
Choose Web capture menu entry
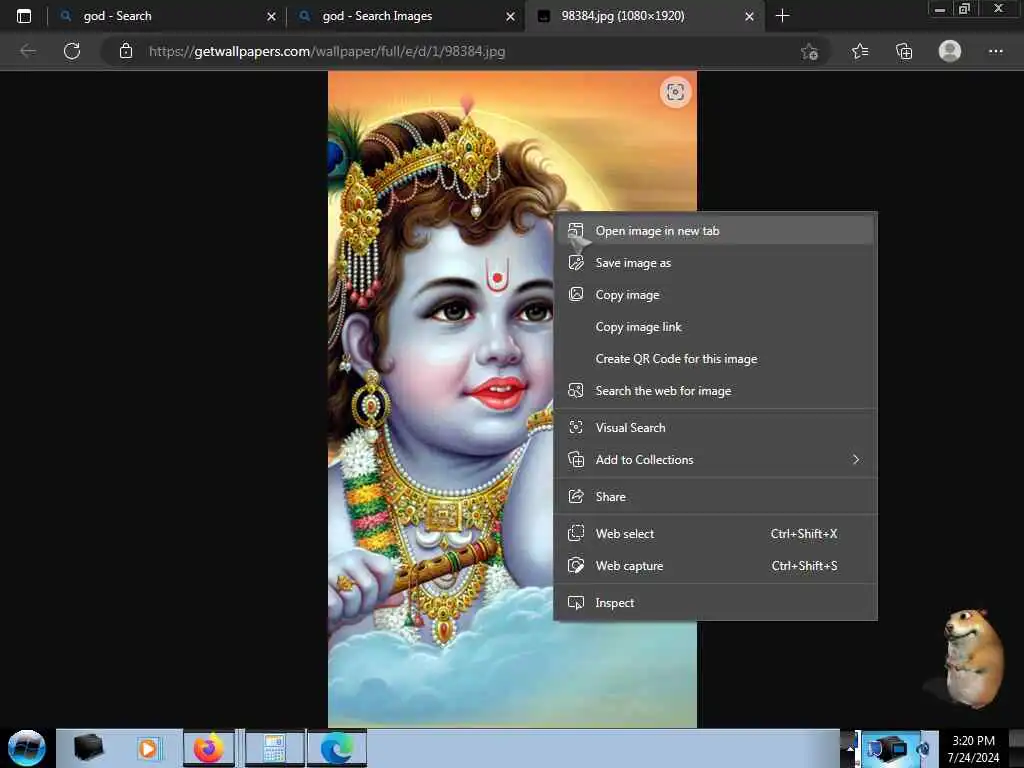point(715,566)
